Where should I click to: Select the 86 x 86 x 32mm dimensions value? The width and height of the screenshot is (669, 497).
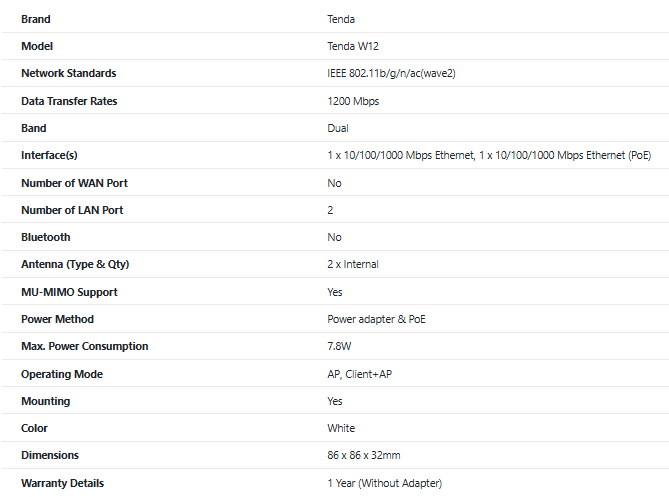click(364, 455)
